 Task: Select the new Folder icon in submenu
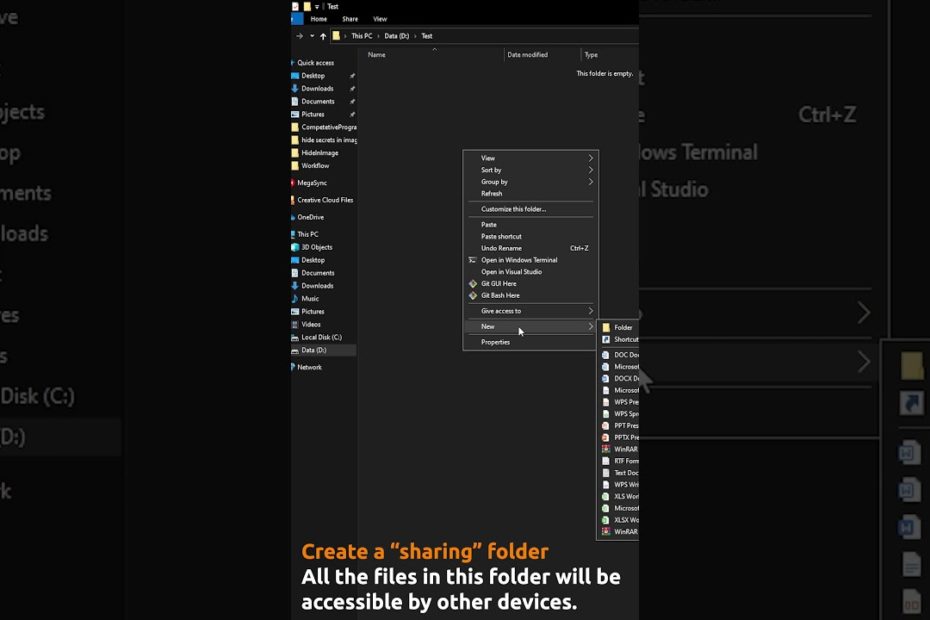606,328
